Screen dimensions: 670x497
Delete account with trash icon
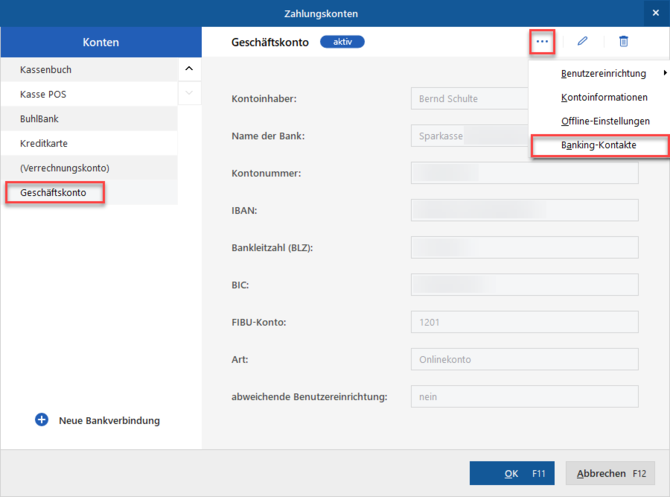(x=623, y=41)
